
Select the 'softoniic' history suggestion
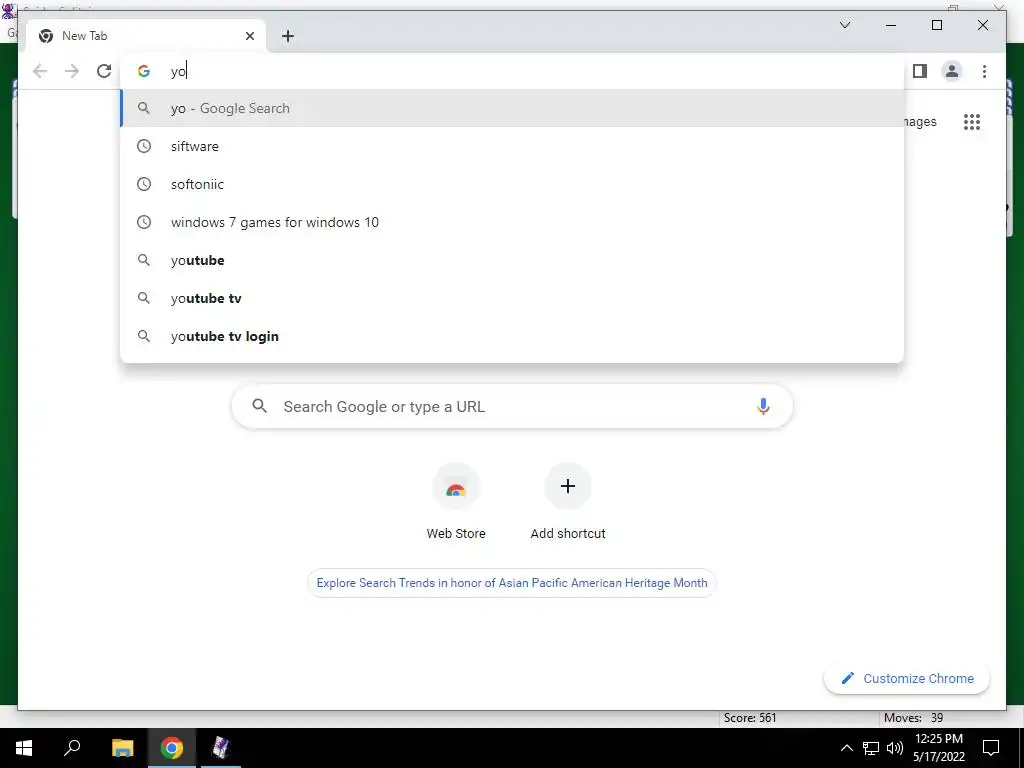coord(513,184)
